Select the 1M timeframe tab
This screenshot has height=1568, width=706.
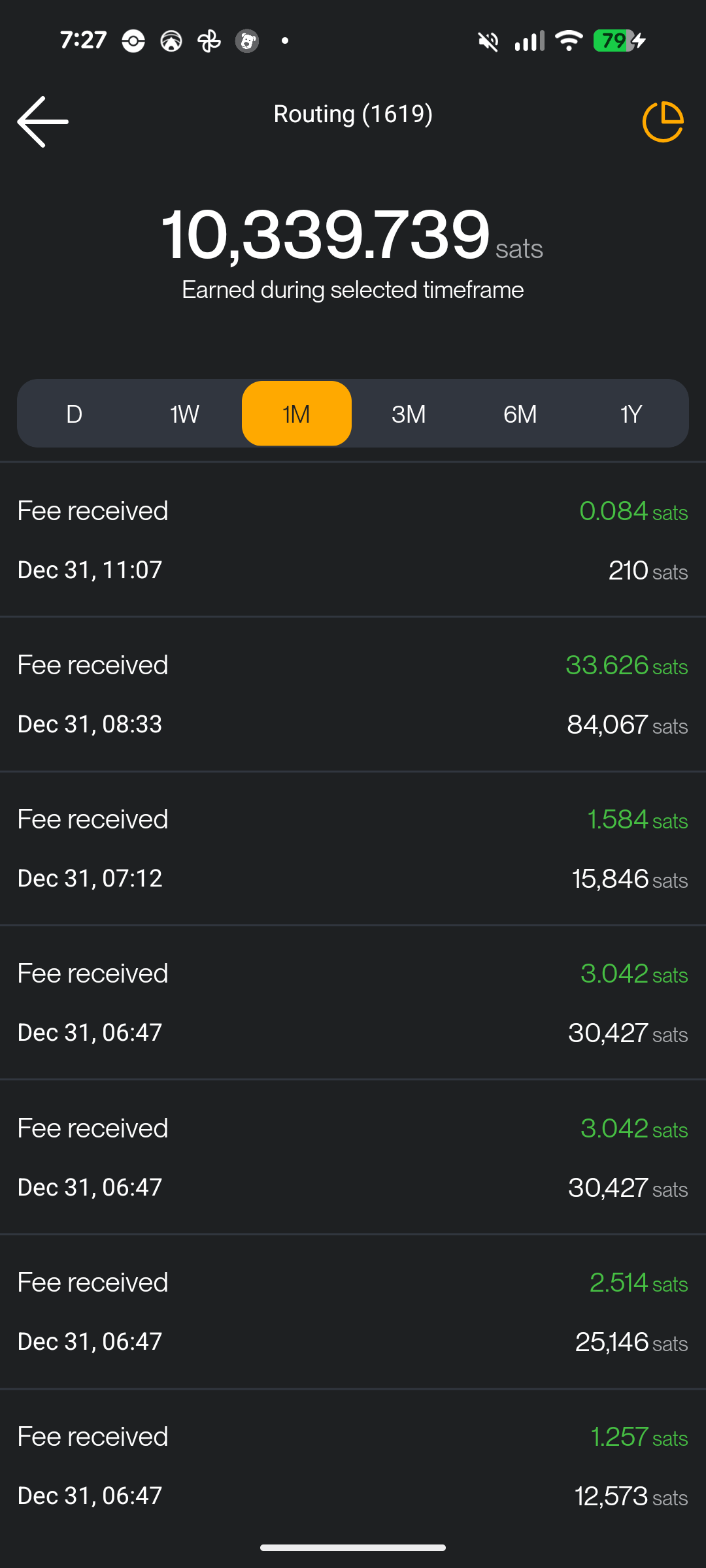[297, 414]
